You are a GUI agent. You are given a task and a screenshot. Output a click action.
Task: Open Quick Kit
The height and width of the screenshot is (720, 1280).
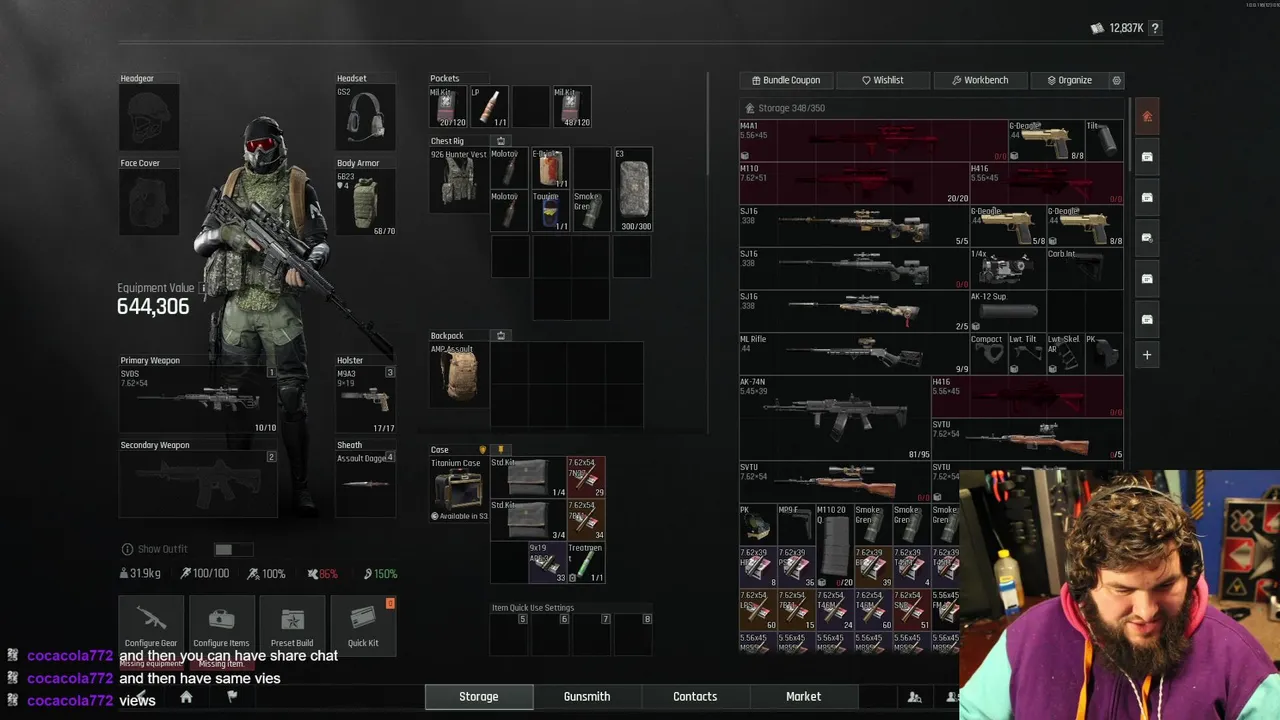[363, 625]
